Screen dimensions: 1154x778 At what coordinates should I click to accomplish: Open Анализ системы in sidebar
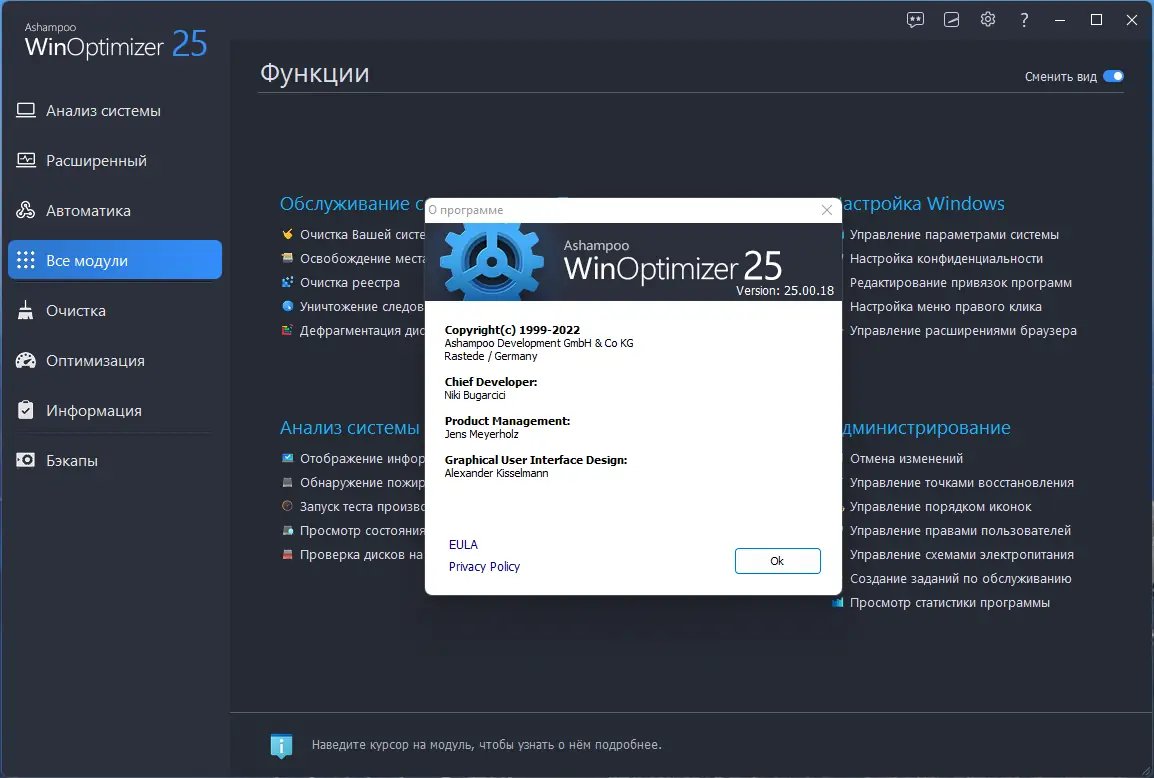(x=115, y=110)
